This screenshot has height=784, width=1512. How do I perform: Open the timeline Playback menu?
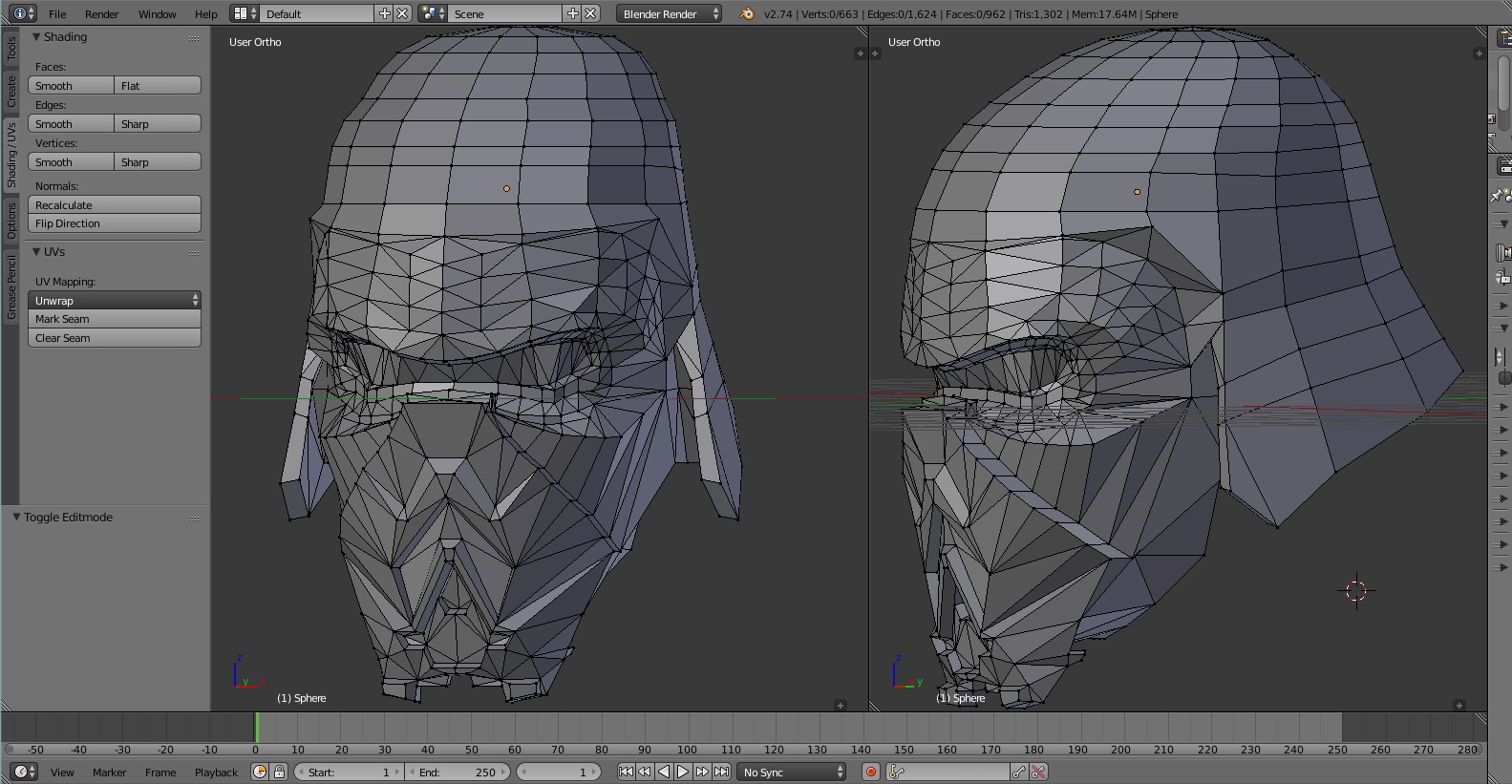click(x=216, y=772)
